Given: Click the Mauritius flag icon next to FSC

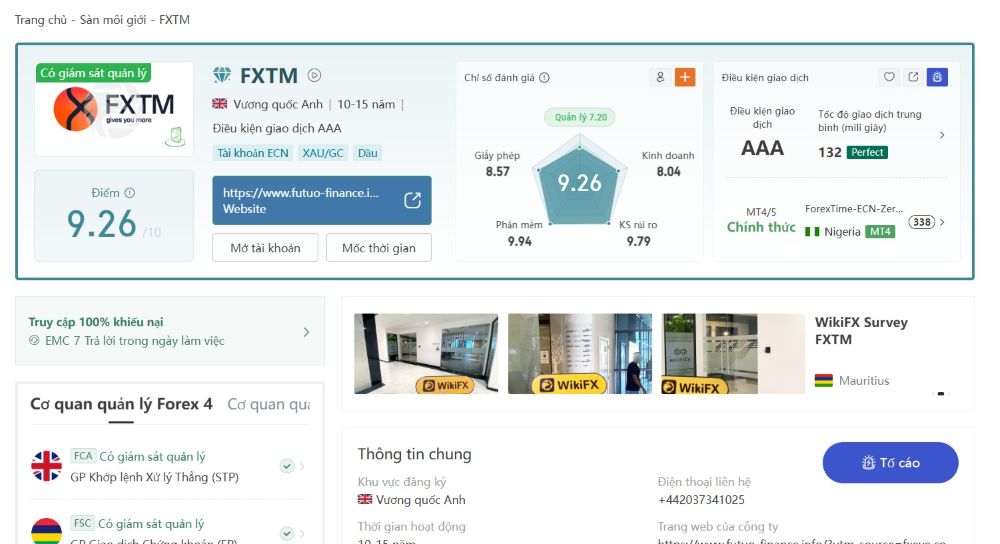Looking at the screenshot, I should (x=47, y=532).
